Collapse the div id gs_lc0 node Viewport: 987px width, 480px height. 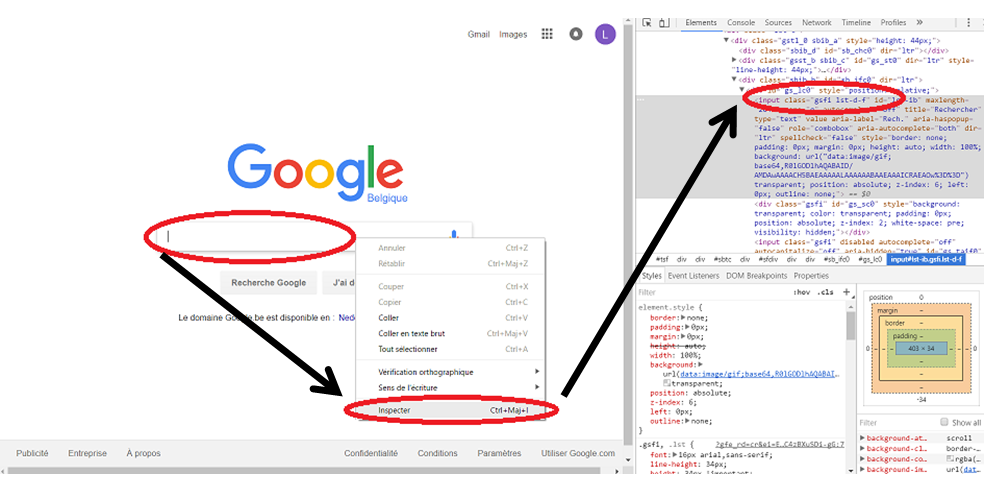(742, 90)
